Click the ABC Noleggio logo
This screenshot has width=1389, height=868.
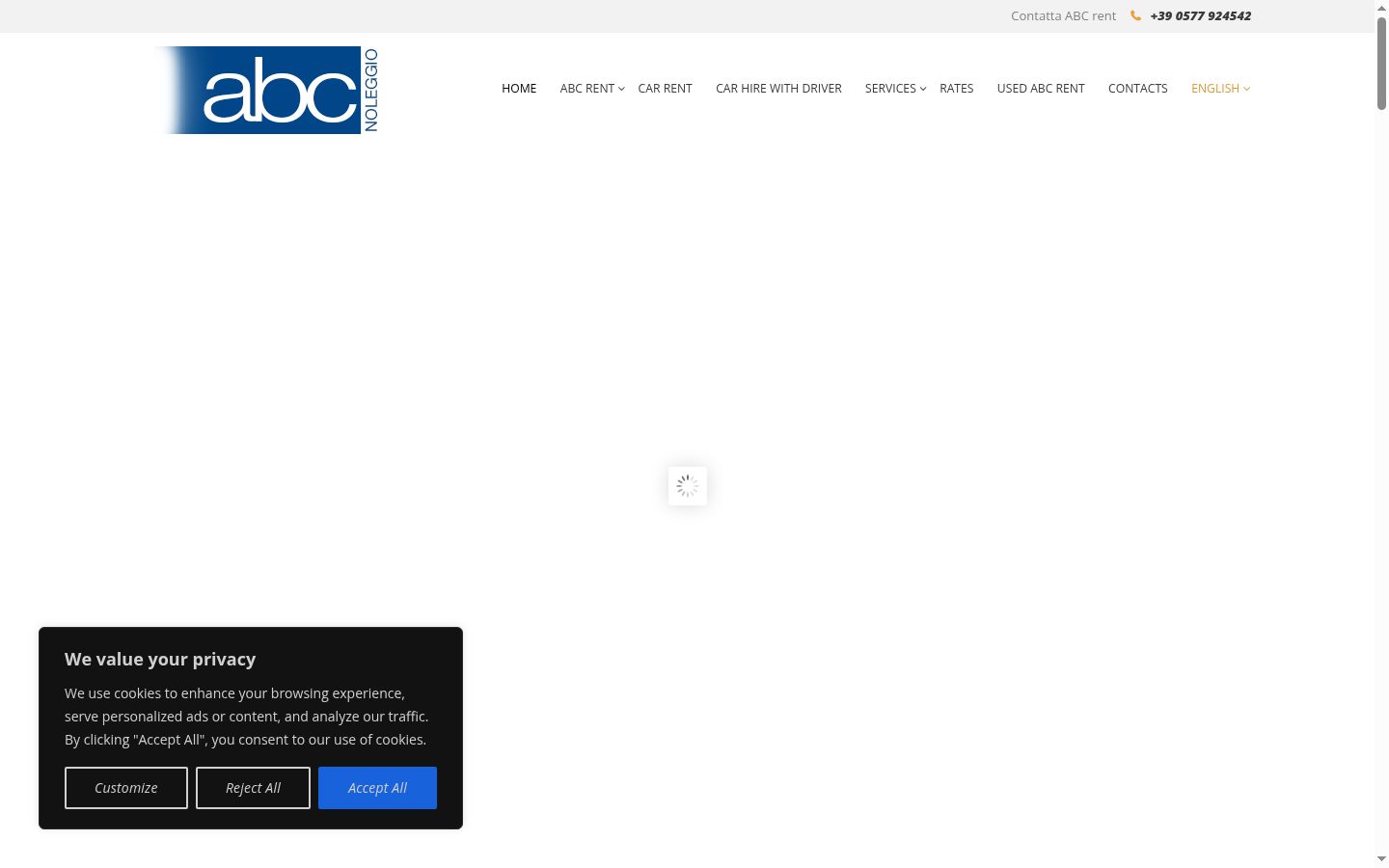click(x=267, y=90)
